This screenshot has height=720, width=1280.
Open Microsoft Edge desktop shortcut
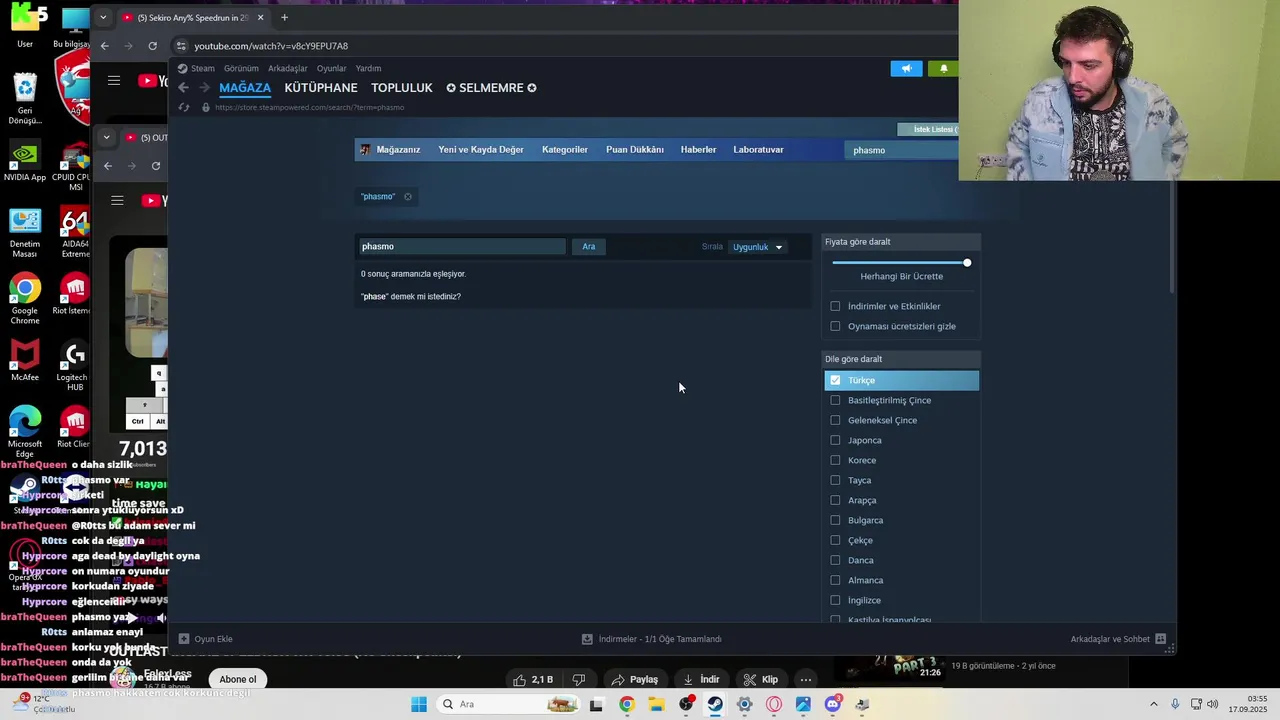point(25,432)
